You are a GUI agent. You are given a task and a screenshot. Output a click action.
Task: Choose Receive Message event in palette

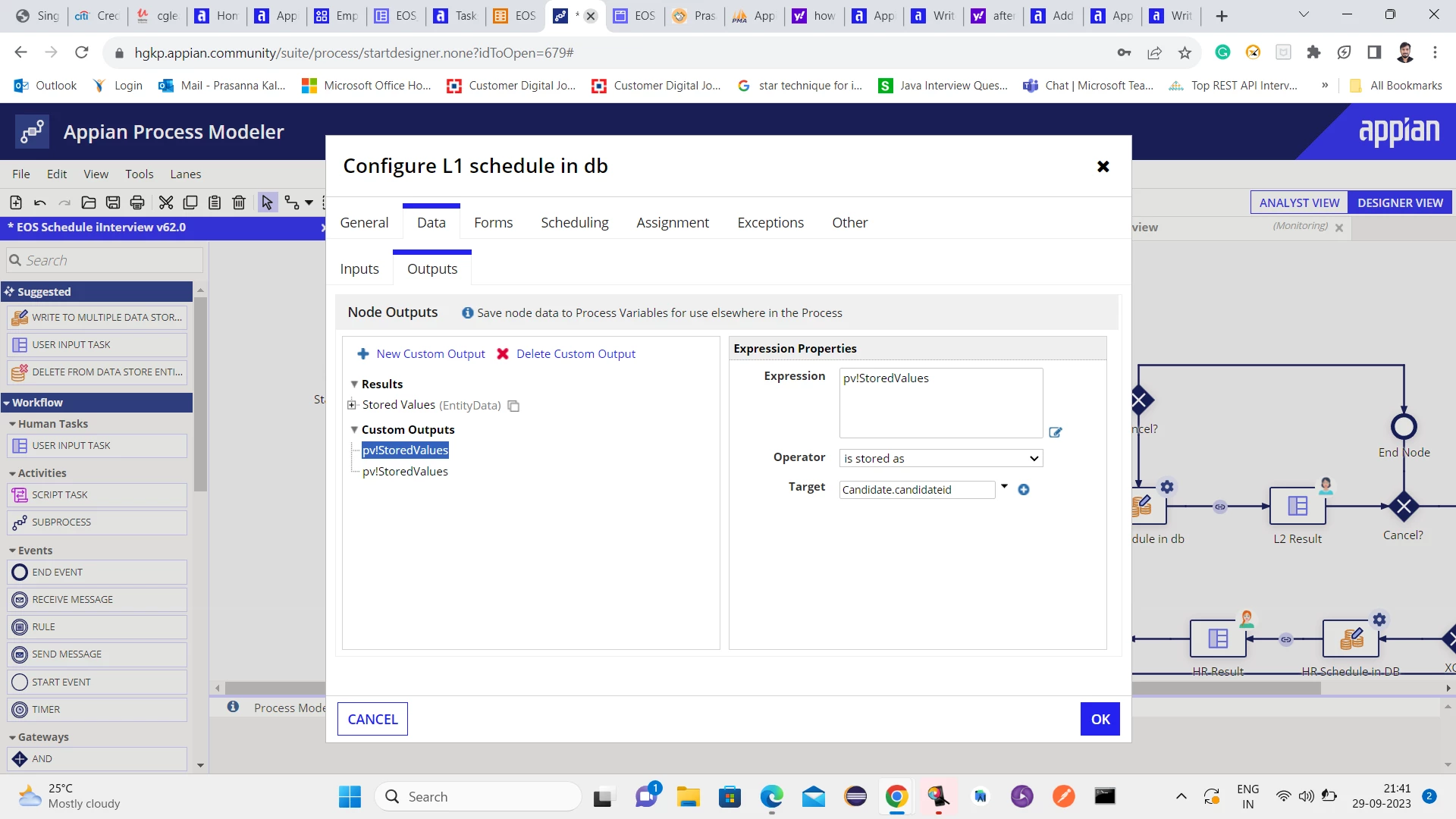click(97, 599)
